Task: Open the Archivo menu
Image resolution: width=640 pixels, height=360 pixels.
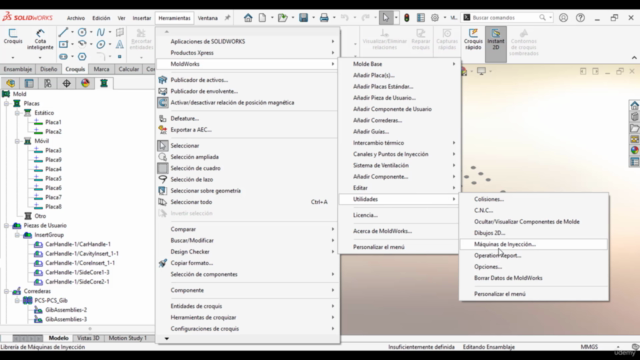Action: coord(76,18)
